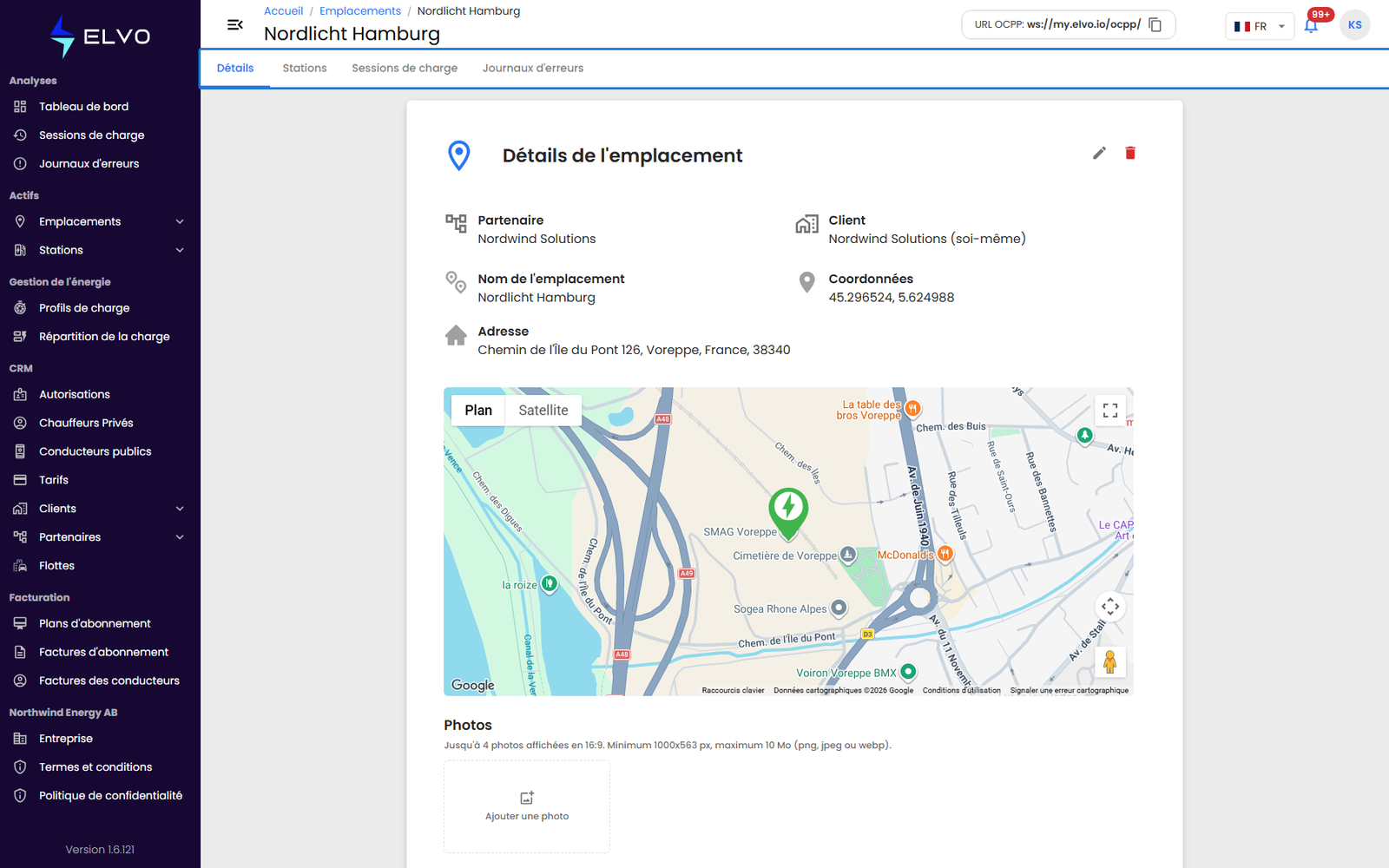1389x868 pixels.
Task: Expand Stations sidebar submenu
Action: tap(180, 250)
